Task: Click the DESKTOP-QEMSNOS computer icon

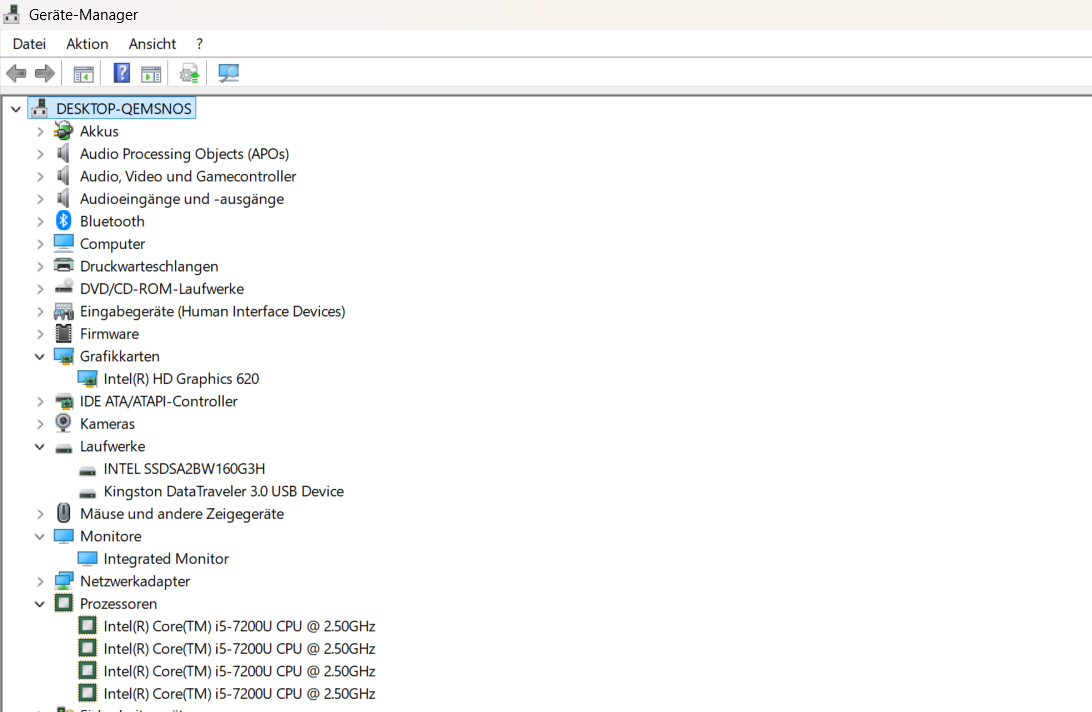Action: tap(40, 108)
